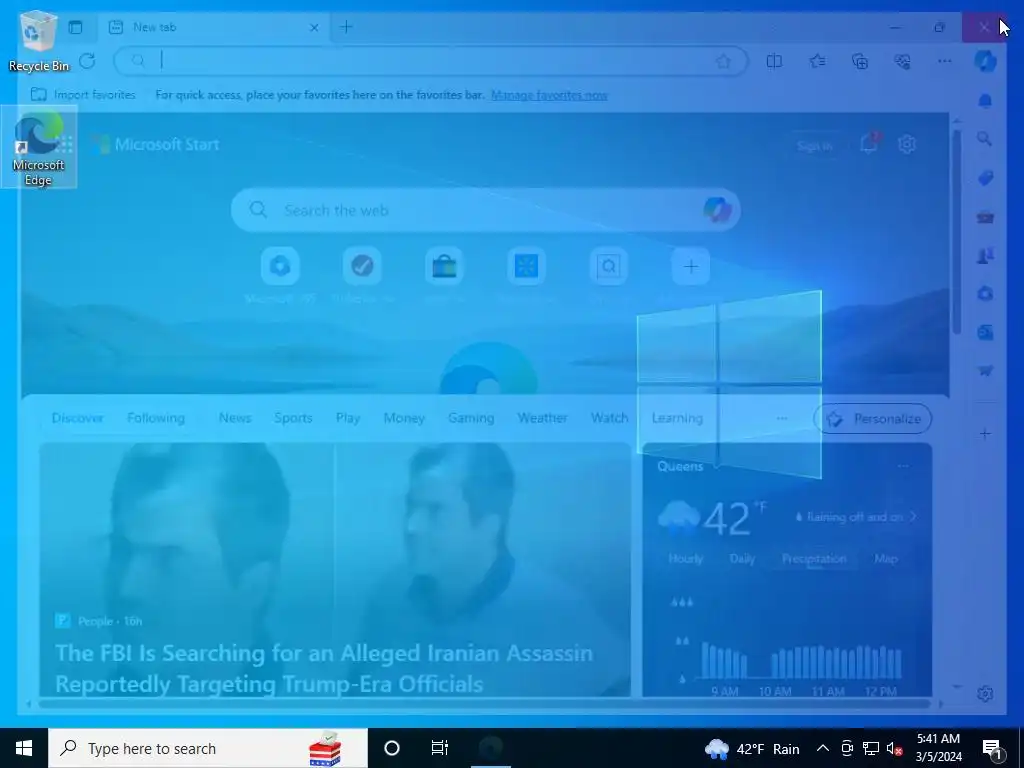Refresh the page with the reload icon
The image size is (1024, 768).
(x=87, y=61)
